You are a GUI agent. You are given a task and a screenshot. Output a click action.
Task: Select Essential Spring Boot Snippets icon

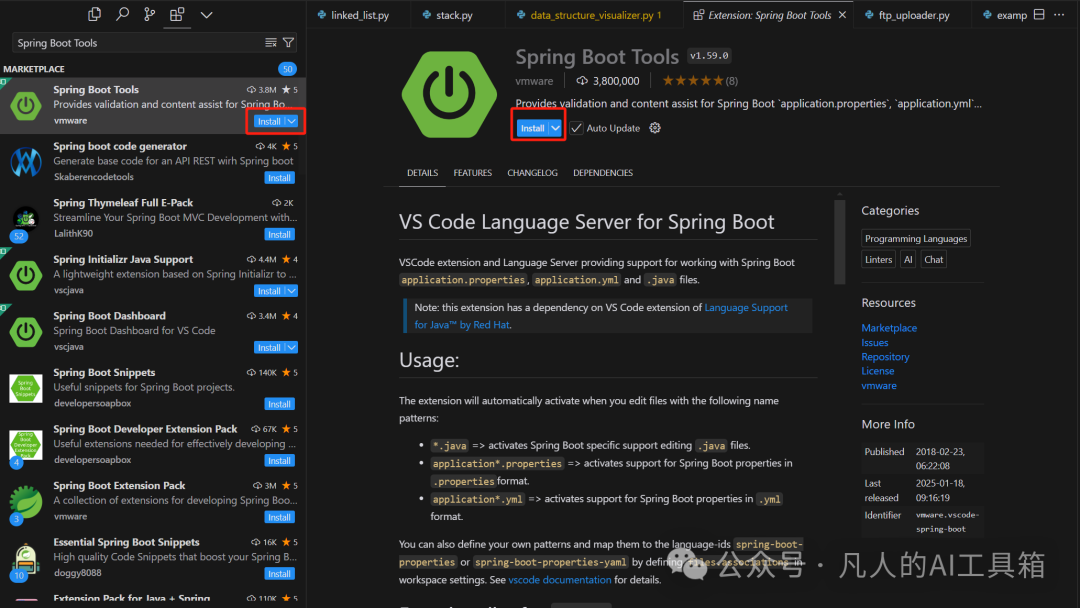point(25,558)
